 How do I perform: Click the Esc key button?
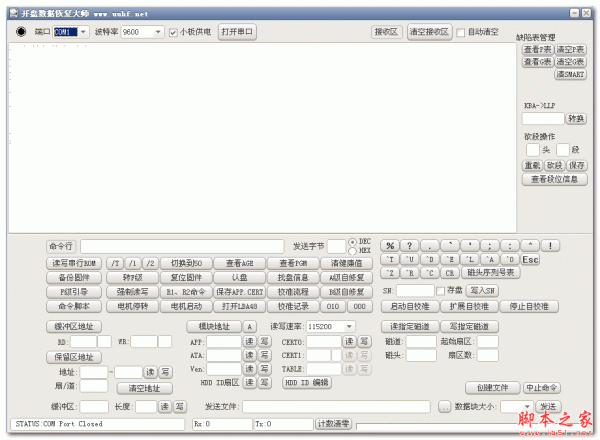[530, 260]
